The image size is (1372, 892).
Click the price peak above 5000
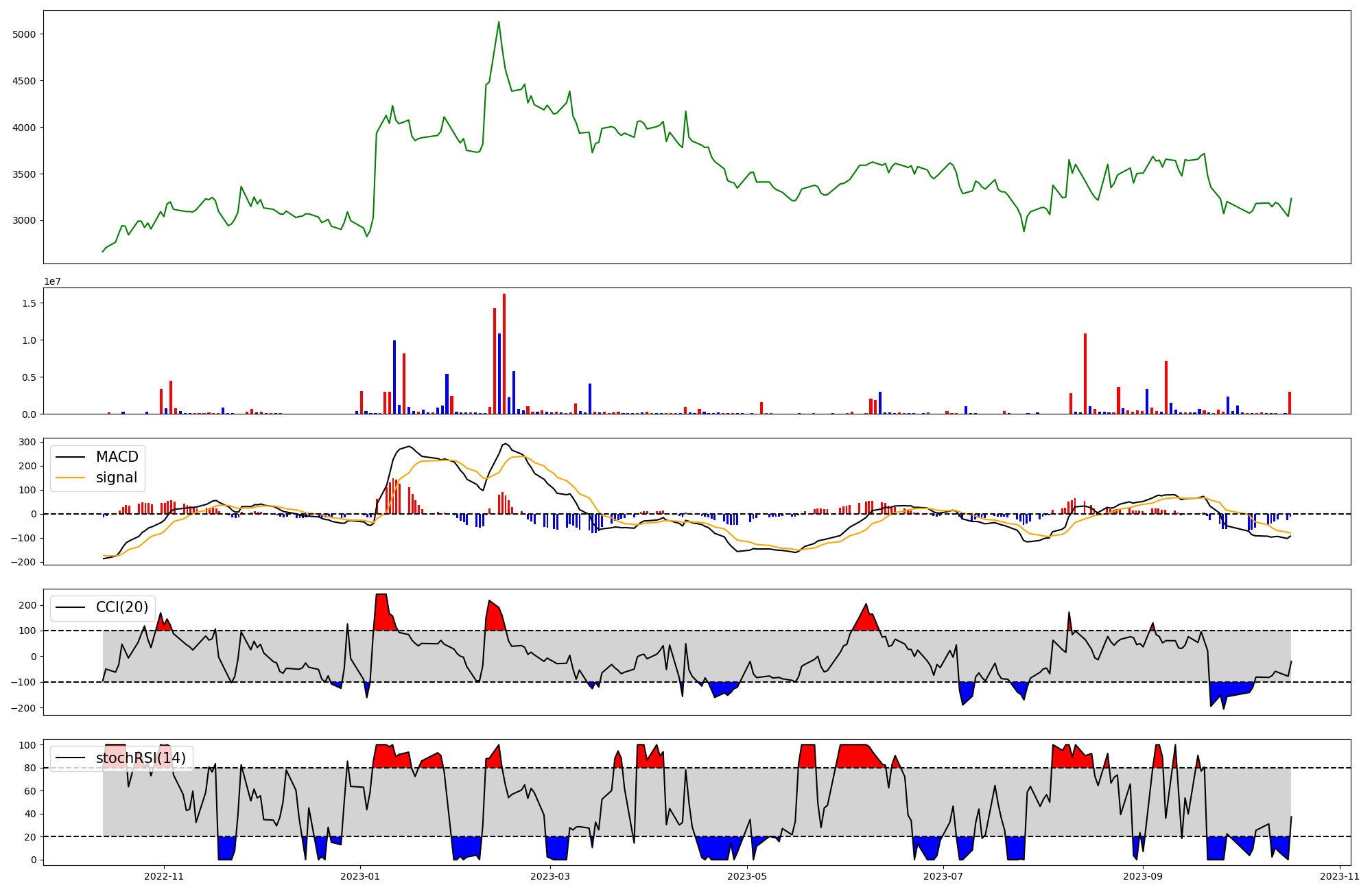[x=499, y=23]
